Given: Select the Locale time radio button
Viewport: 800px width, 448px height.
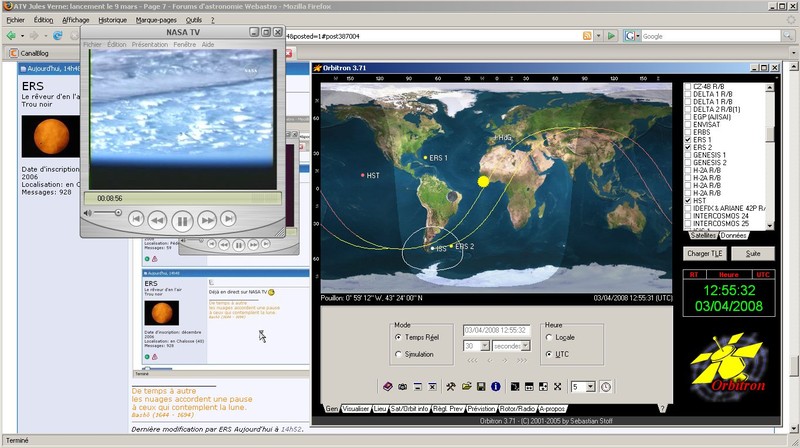Looking at the screenshot, I should tap(549, 337).
